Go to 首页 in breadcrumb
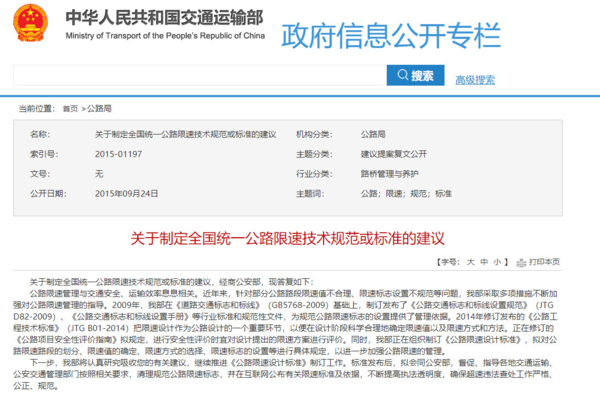600x398 pixels. pos(70,109)
